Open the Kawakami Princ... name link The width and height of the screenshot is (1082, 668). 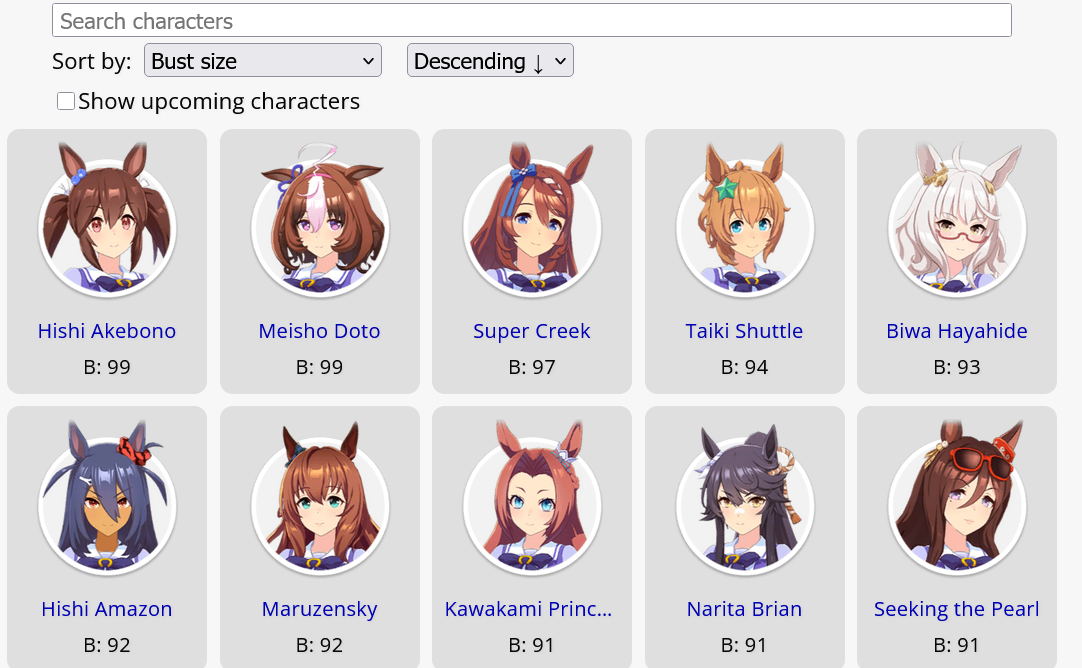529,609
